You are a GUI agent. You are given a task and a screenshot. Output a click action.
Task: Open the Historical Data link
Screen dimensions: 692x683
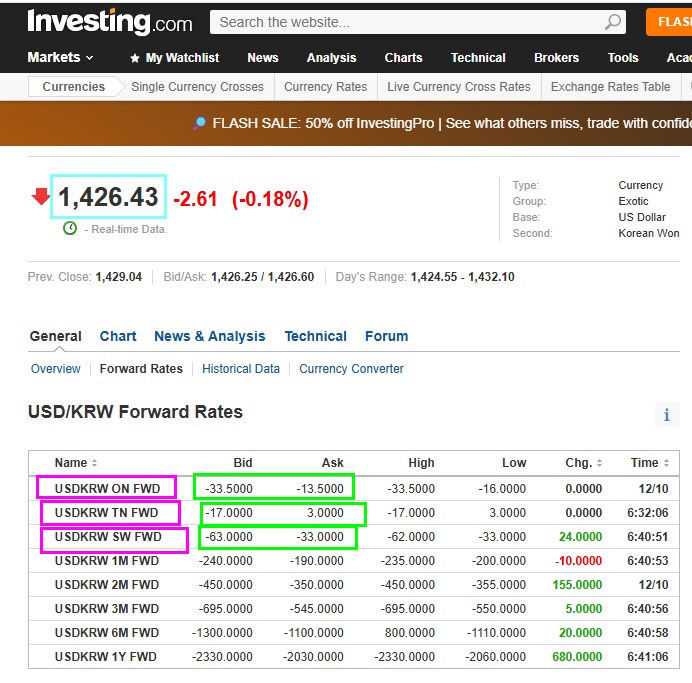241,369
